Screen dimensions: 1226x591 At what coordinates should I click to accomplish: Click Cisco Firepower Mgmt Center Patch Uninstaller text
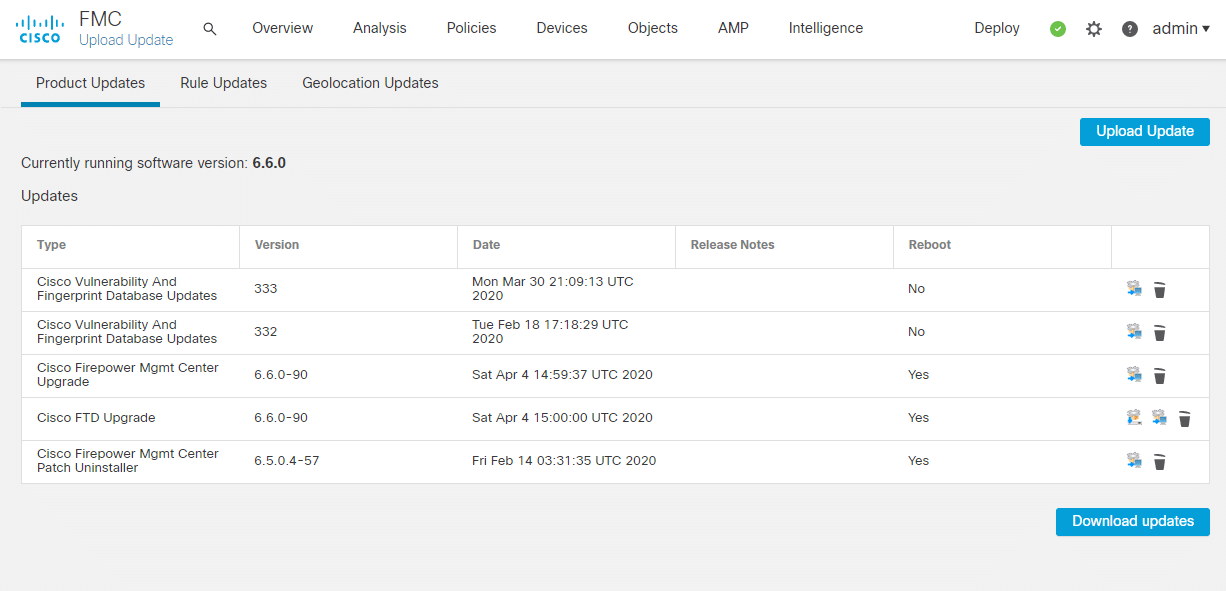coord(128,461)
